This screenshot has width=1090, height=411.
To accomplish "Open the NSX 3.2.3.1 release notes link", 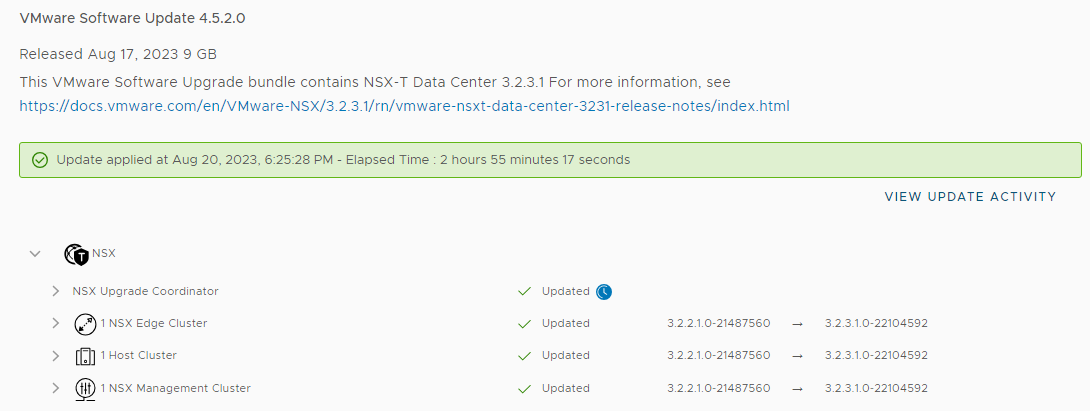I will click(x=405, y=106).
